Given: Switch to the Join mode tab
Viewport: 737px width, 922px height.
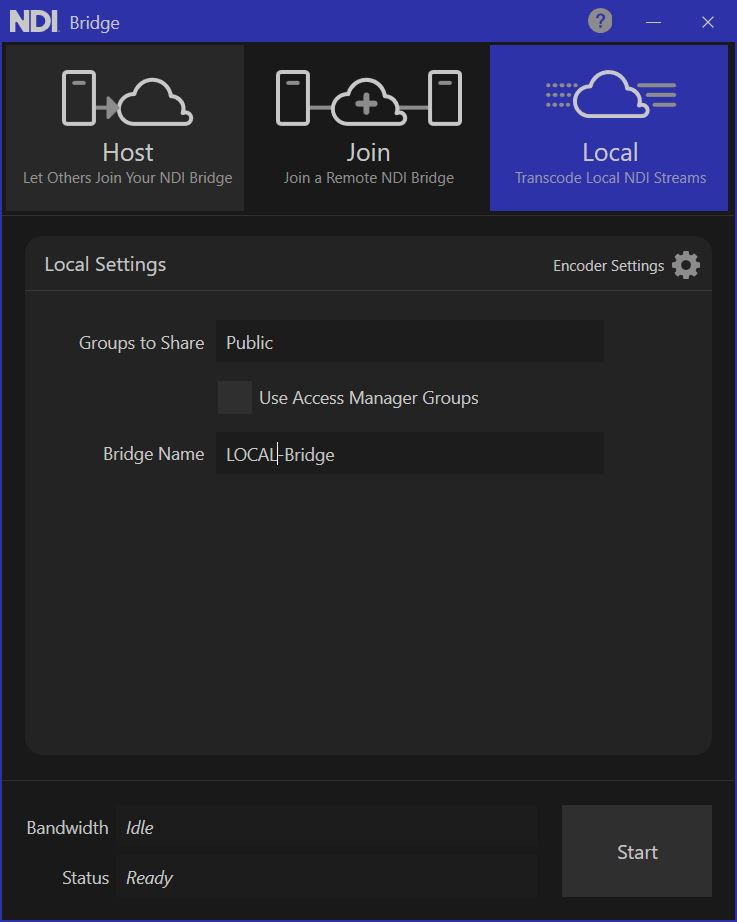Looking at the screenshot, I should click(368, 128).
